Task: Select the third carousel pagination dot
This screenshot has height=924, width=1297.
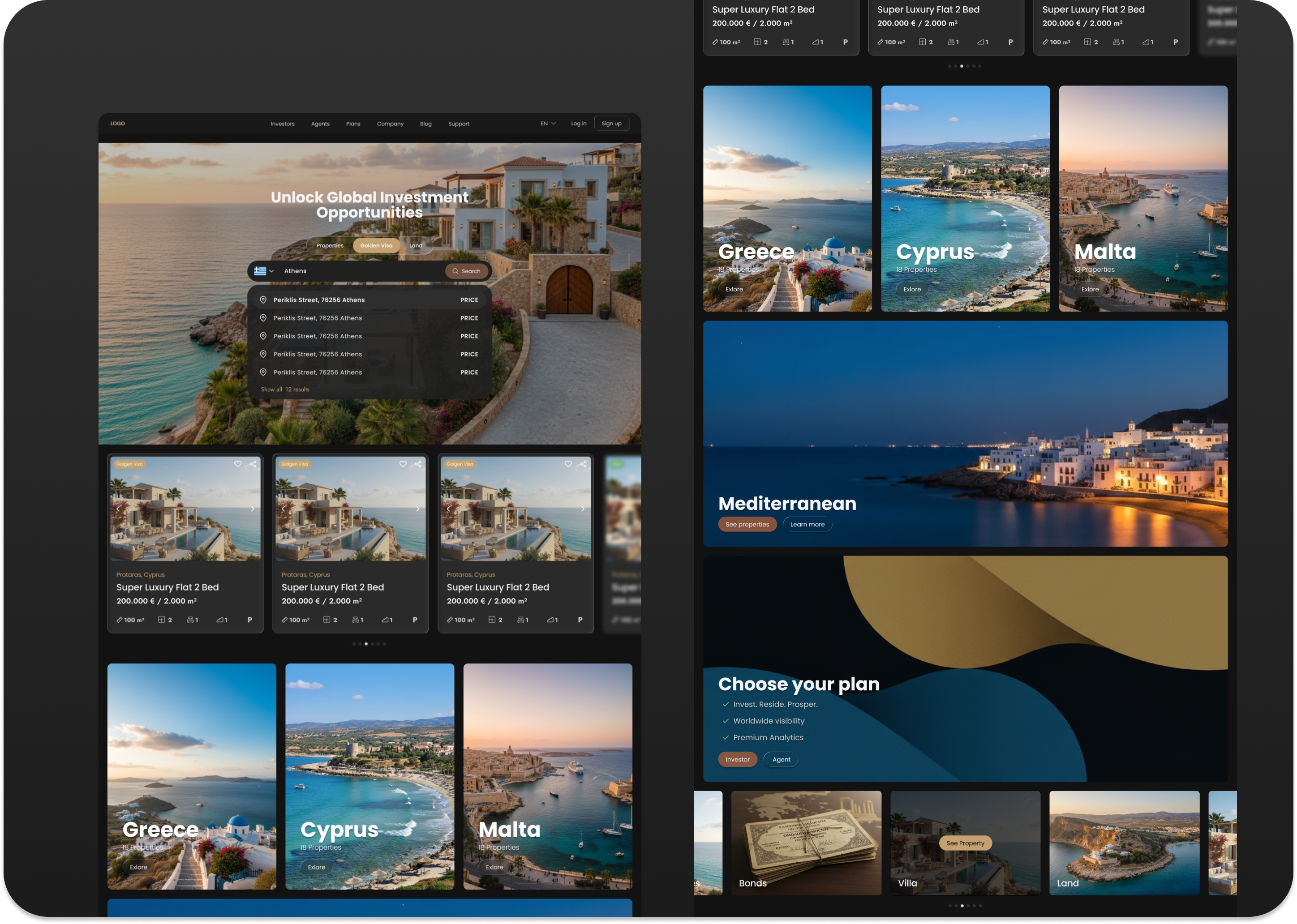Action: point(366,643)
